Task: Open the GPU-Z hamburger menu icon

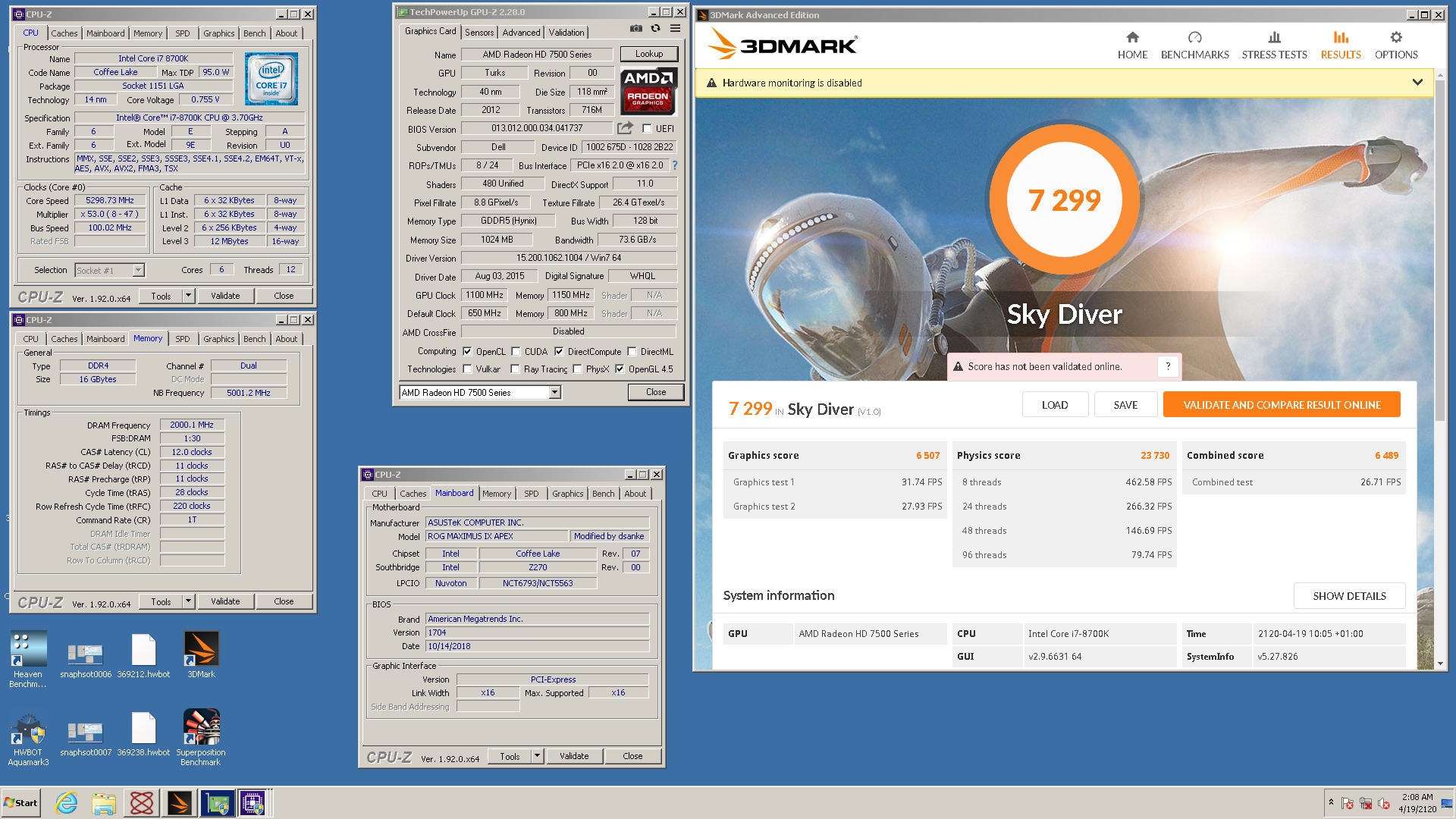Action: click(x=675, y=29)
